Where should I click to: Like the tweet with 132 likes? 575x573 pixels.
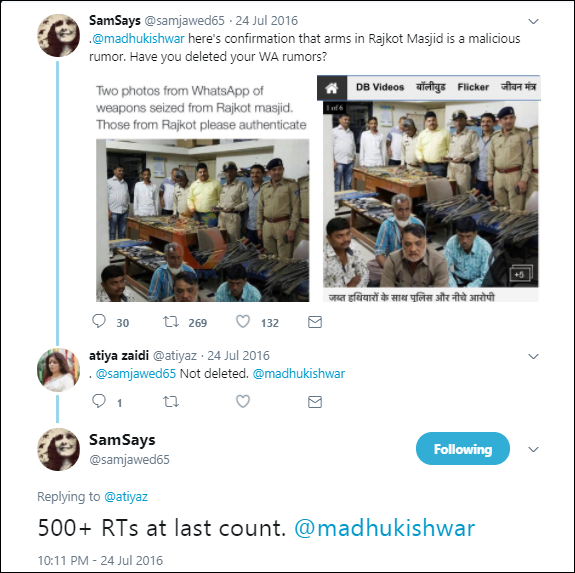(x=243, y=322)
